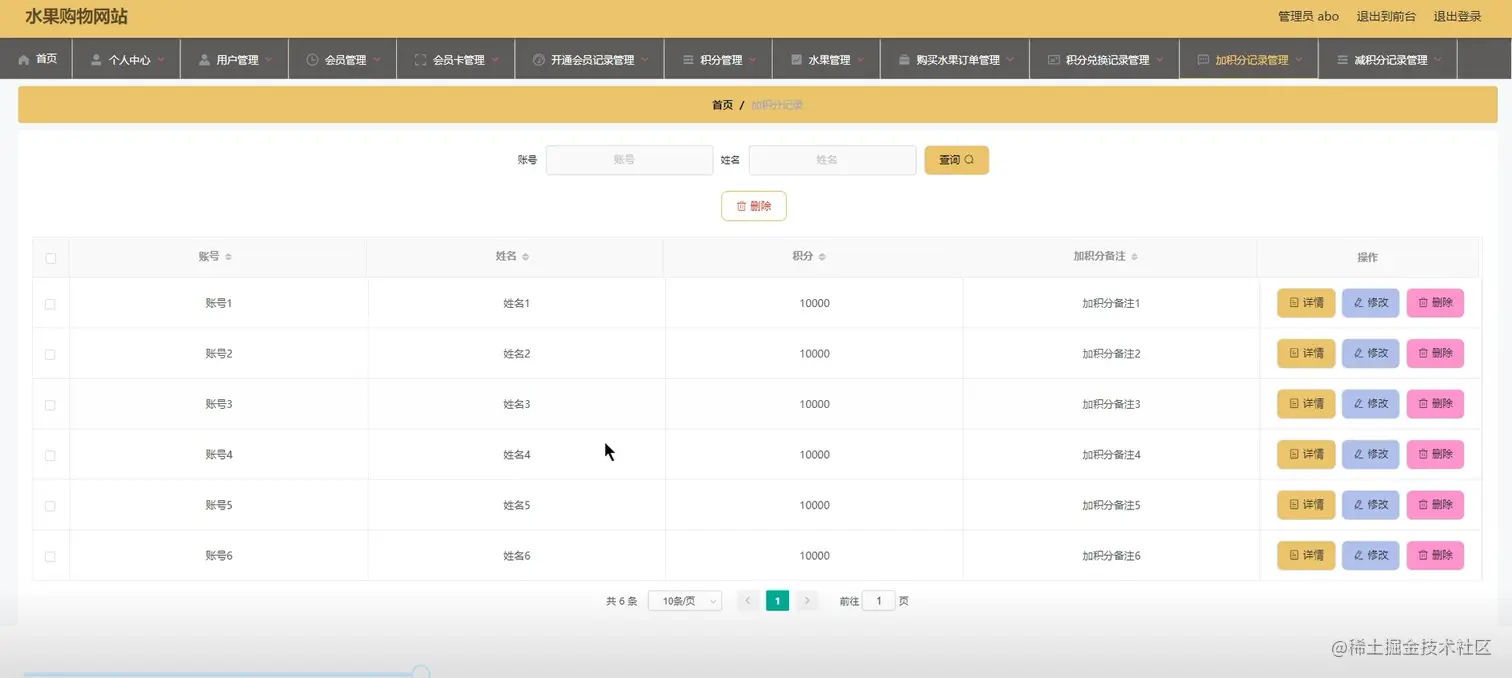Click the icon beside 积分兑换记录管理
This screenshot has width=1512, height=678.
click(x=1053, y=60)
